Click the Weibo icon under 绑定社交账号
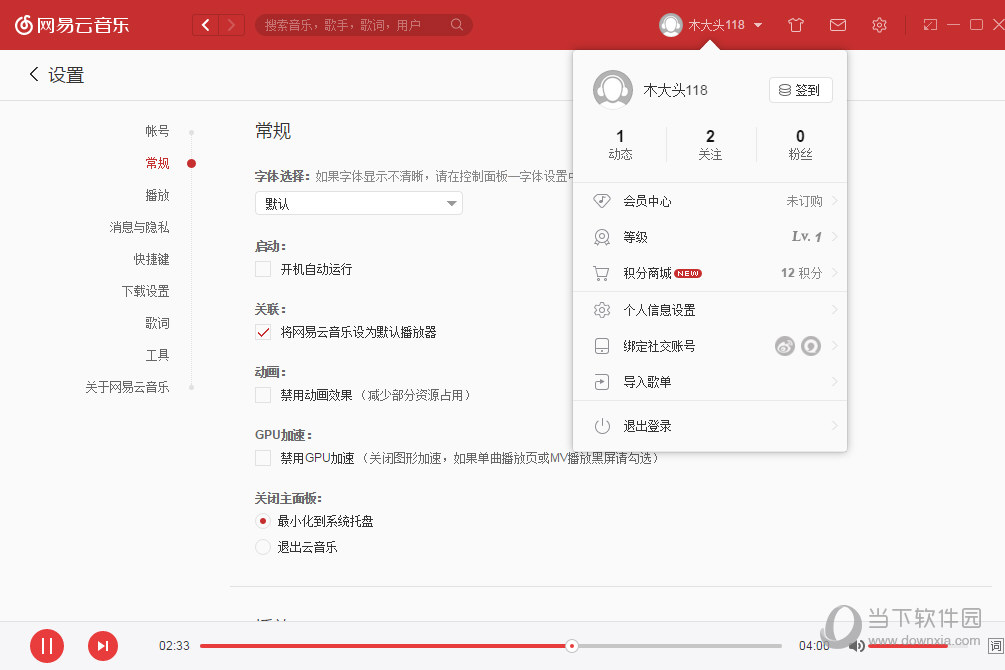This screenshot has height=670, width=1005. tap(784, 345)
